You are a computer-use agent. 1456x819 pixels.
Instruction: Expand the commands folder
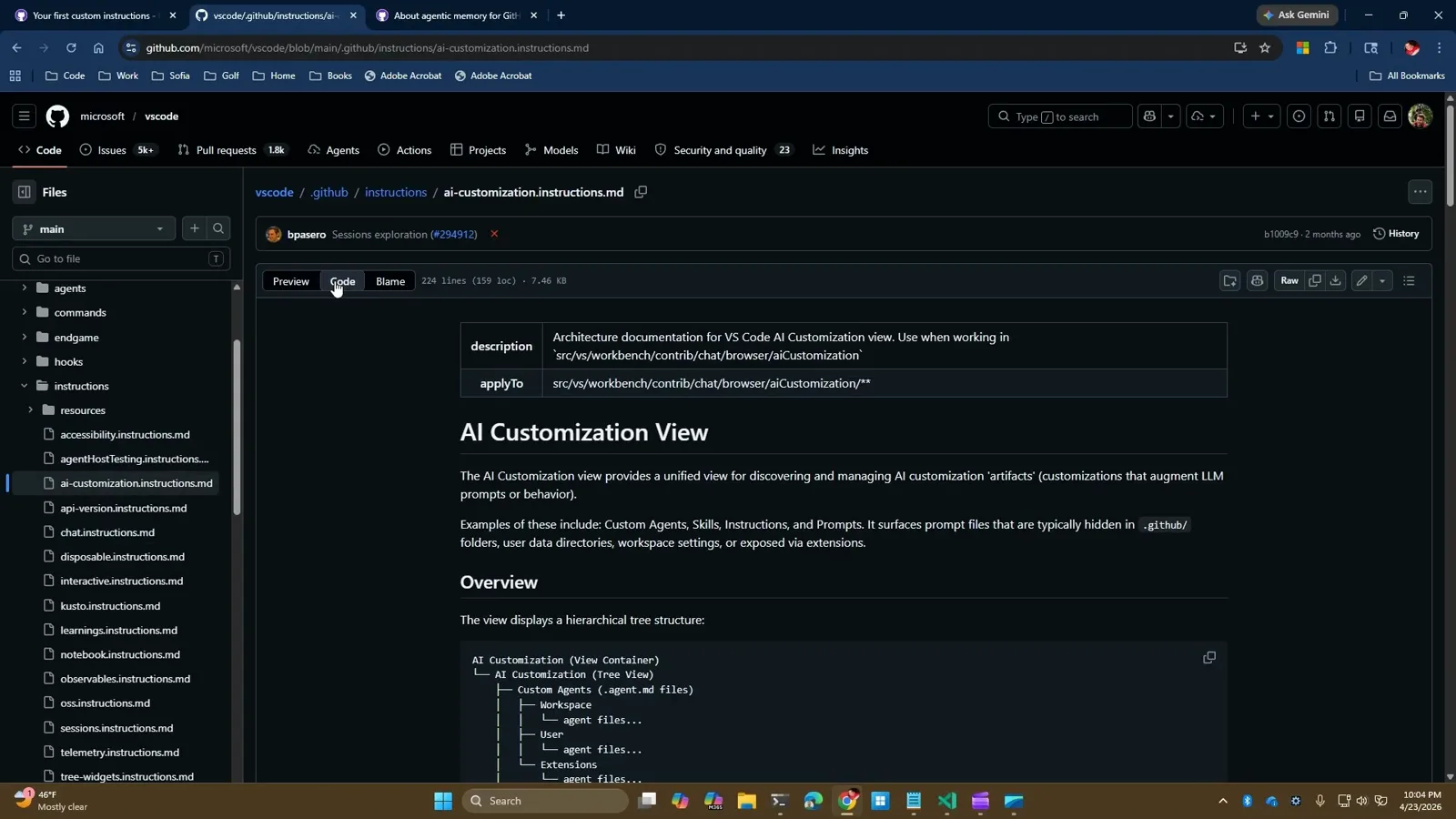point(25,312)
